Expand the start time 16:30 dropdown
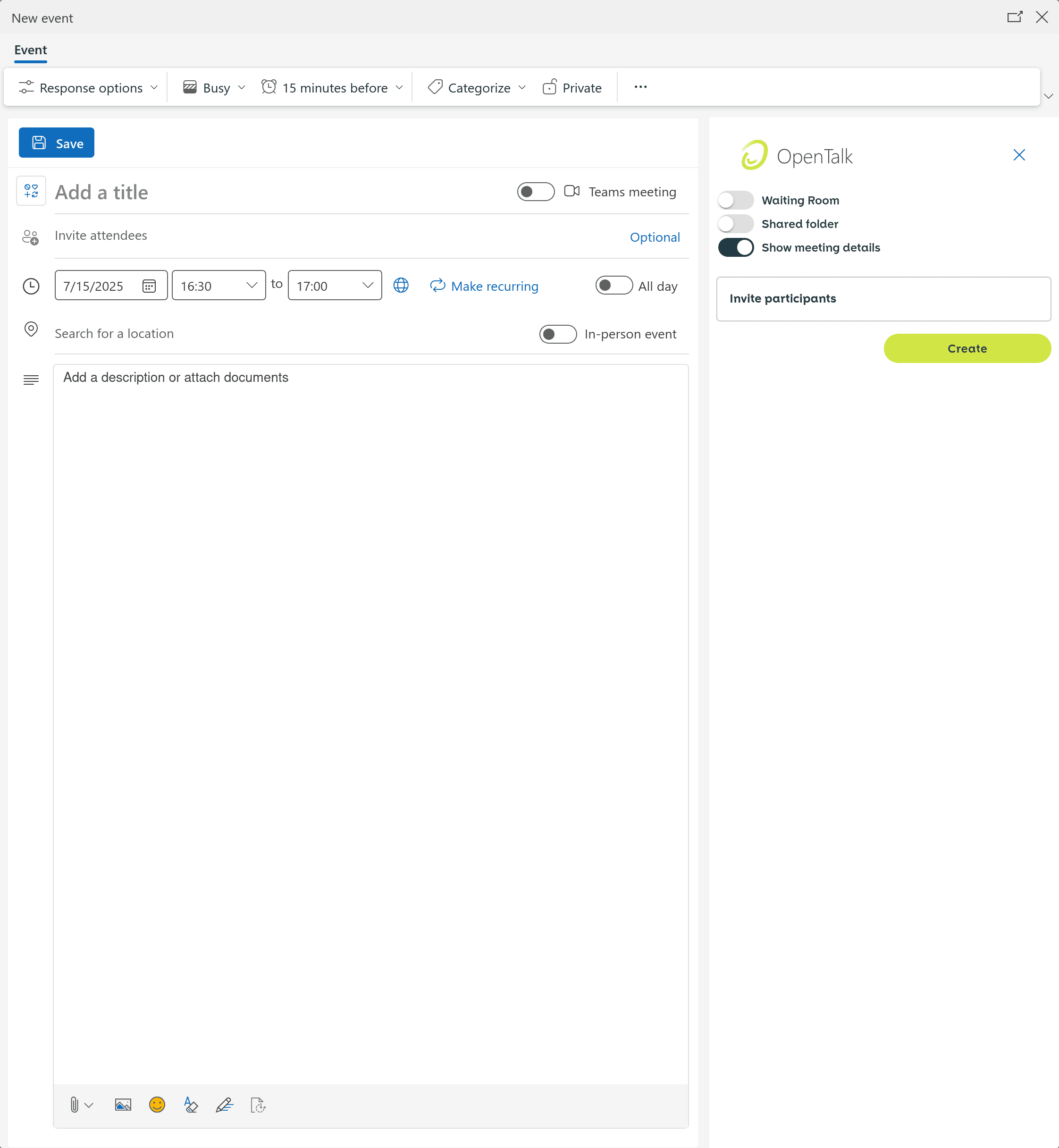 pyautogui.click(x=251, y=286)
